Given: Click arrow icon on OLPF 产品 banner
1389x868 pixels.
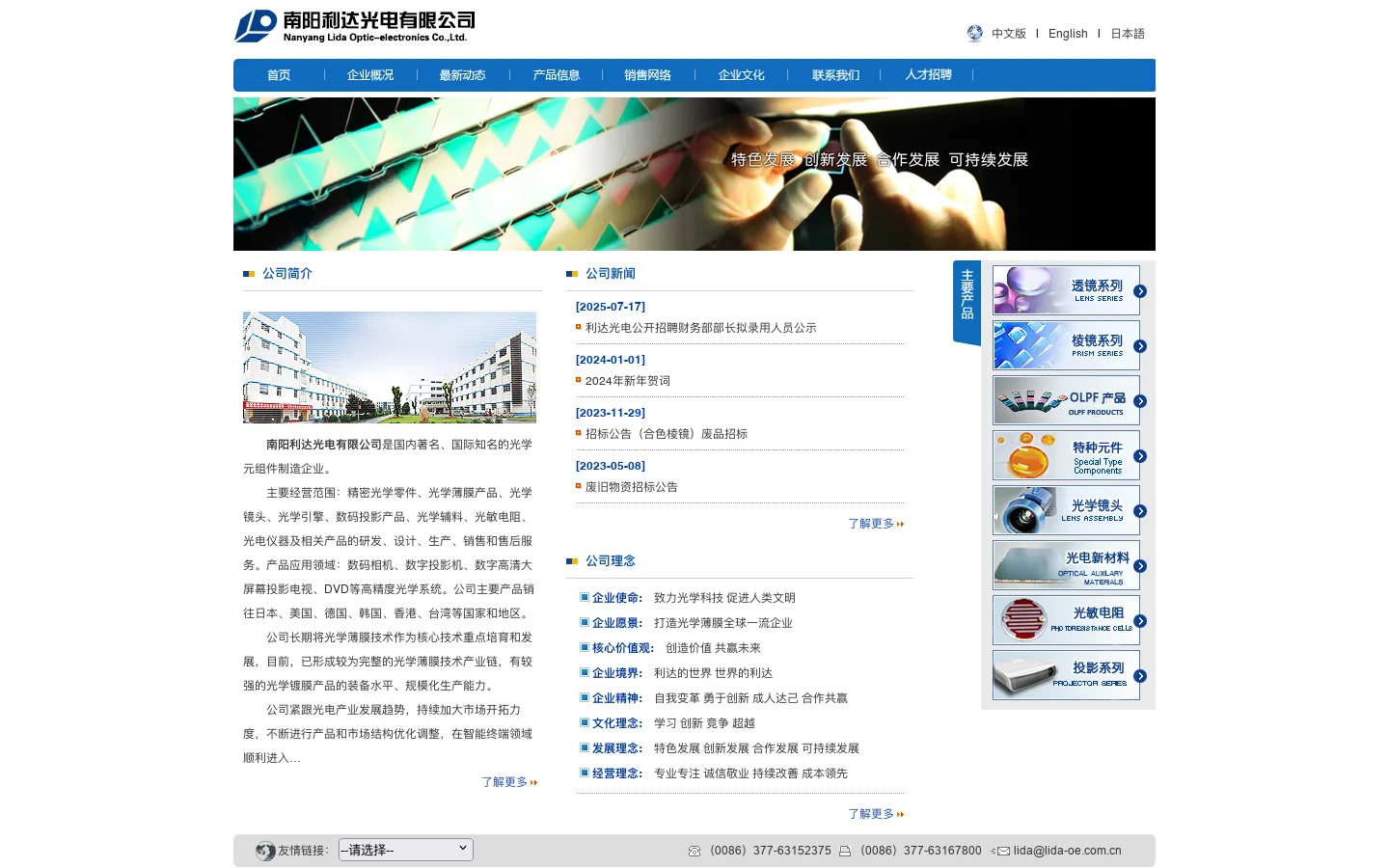Looking at the screenshot, I should pyautogui.click(x=1140, y=401).
